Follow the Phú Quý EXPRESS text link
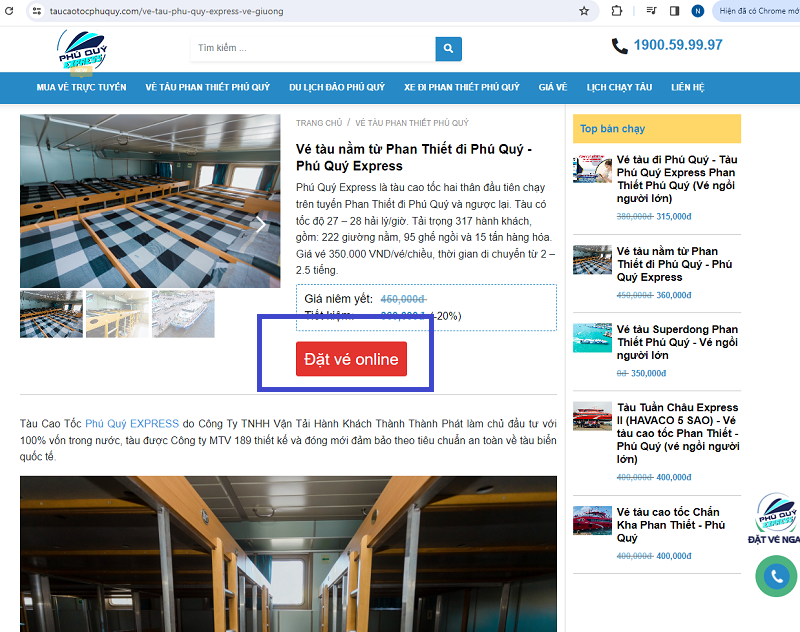Screen dimensions: 800x632 (x=132, y=423)
